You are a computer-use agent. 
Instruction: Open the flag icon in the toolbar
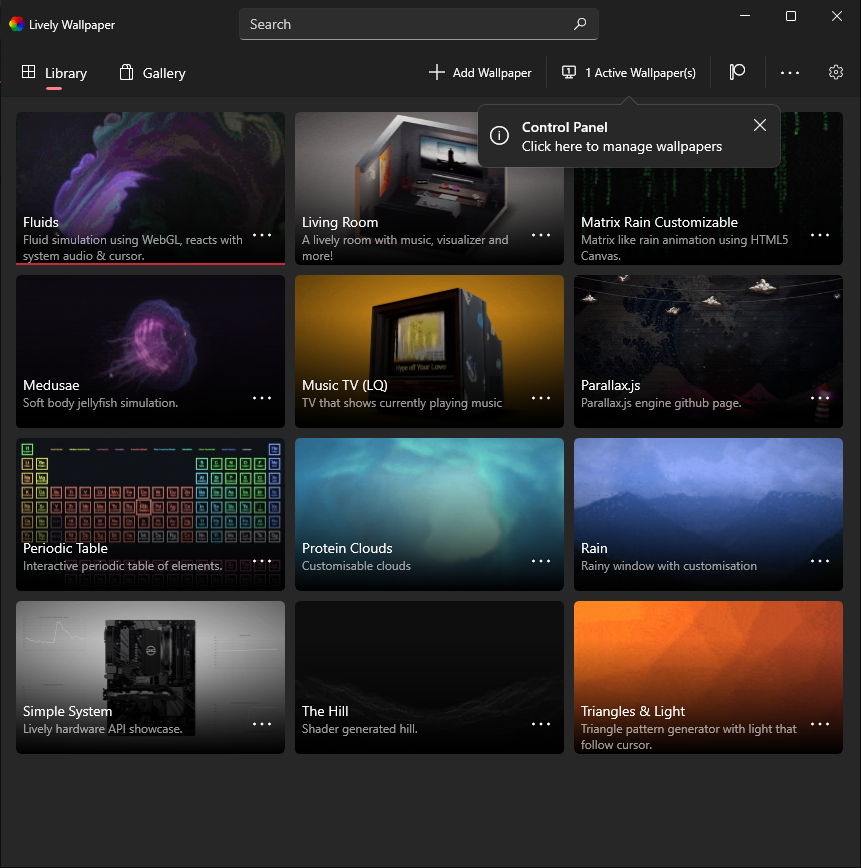(737, 72)
